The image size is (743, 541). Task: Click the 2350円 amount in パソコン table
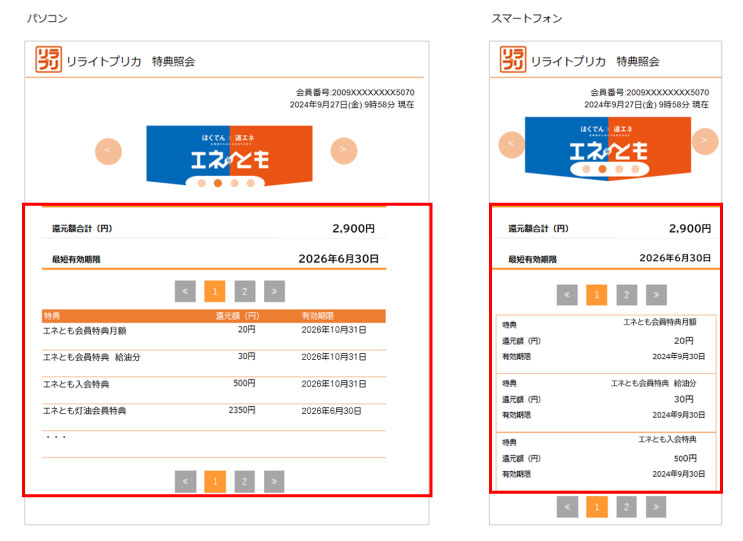click(x=242, y=410)
